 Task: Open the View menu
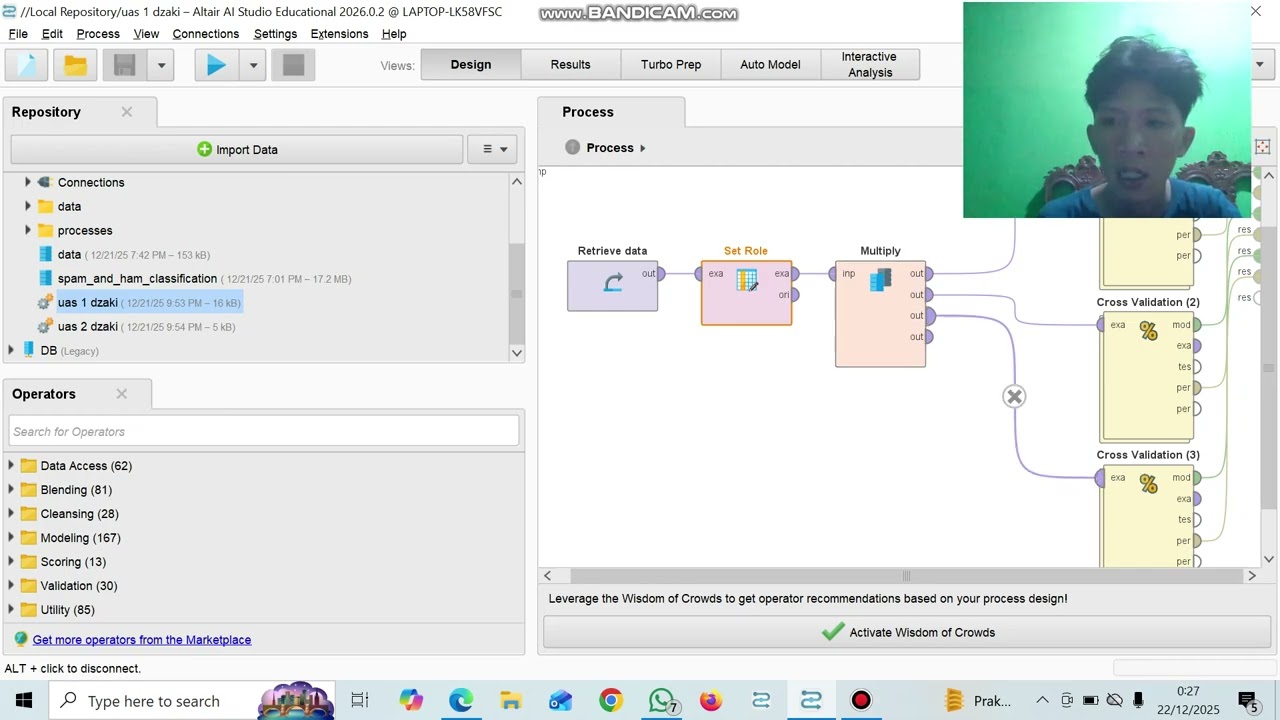pyautogui.click(x=146, y=34)
